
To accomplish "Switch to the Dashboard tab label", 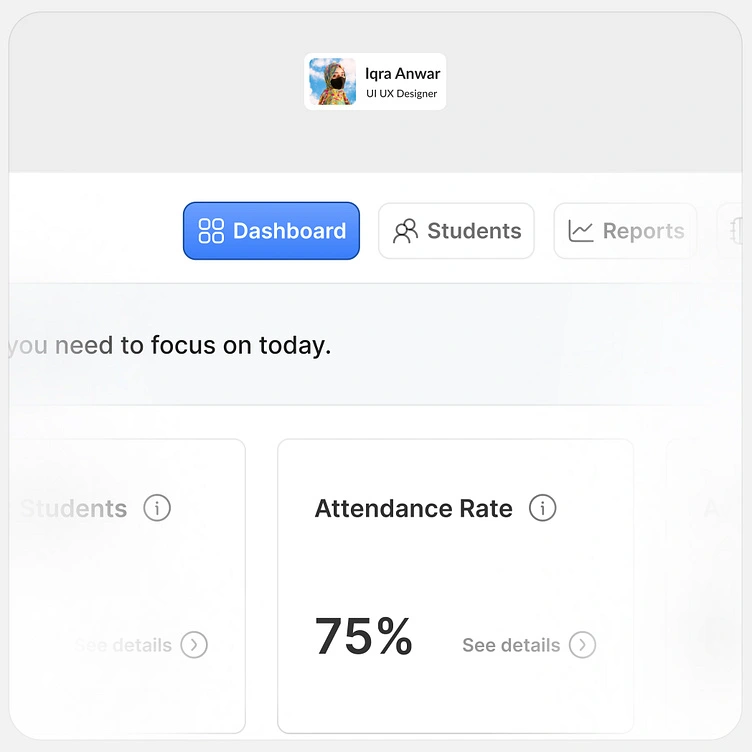I will tap(289, 231).
